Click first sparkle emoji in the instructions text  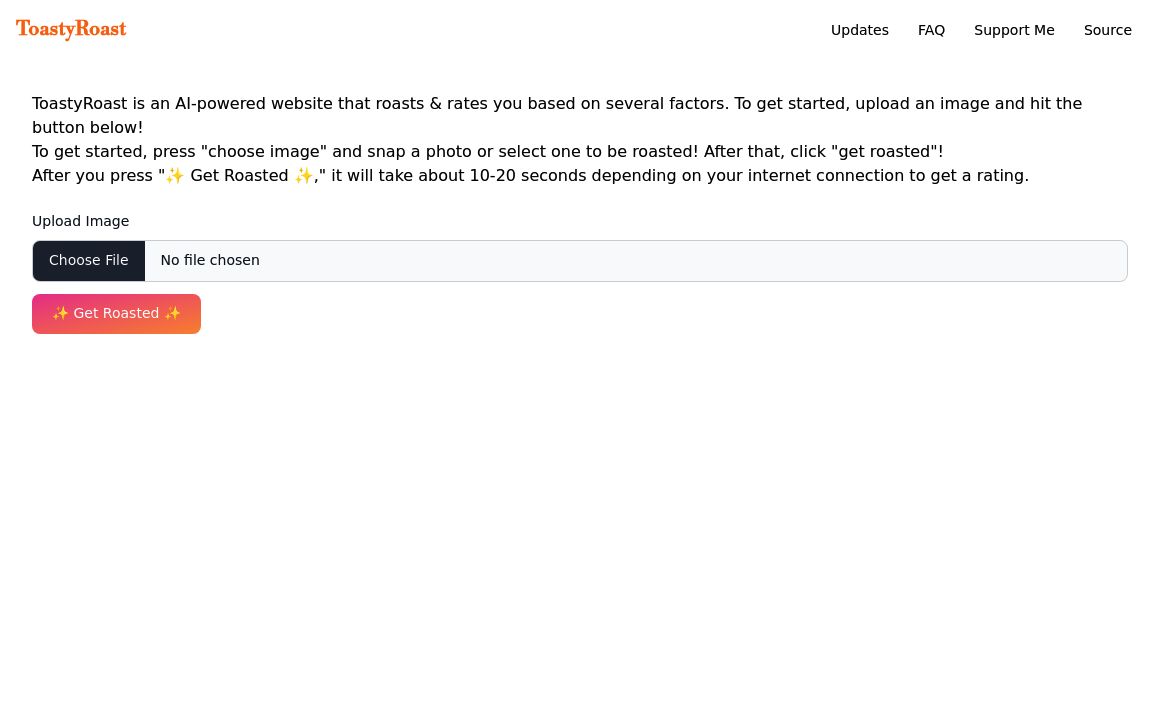click(x=175, y=176)
